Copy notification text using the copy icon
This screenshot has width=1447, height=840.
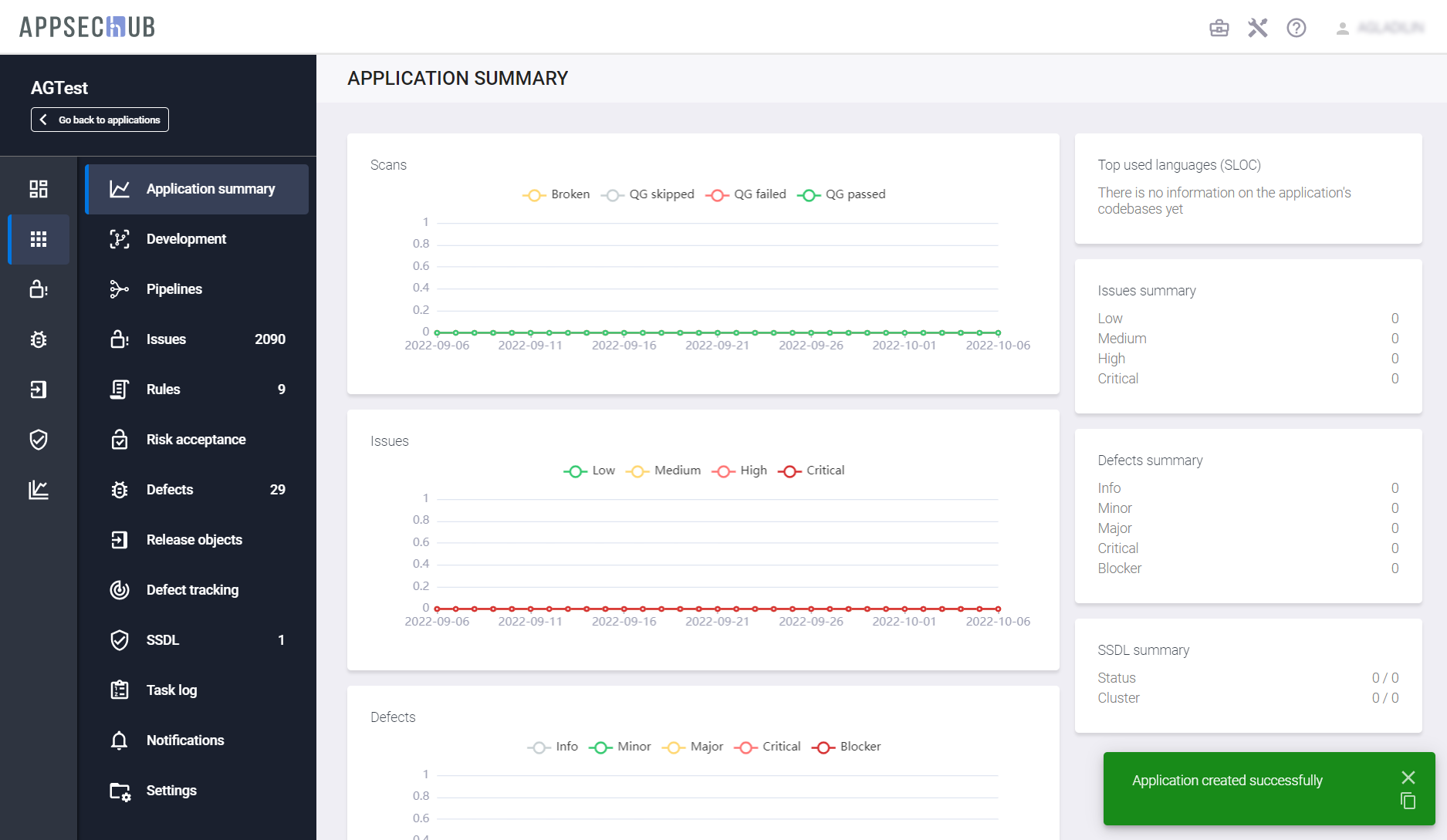point(1408,801)
